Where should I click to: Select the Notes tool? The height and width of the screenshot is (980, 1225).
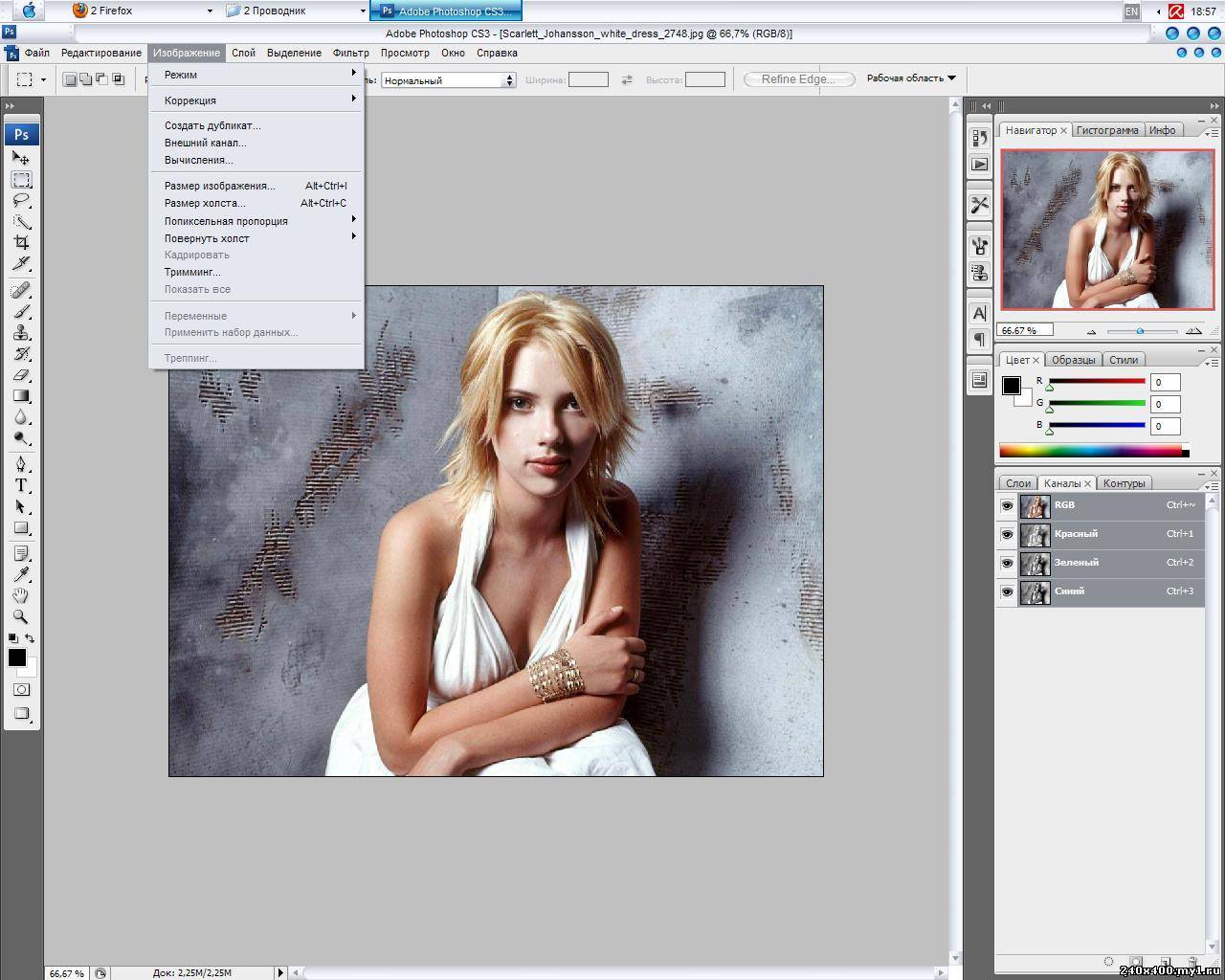[x=21, y=554]
